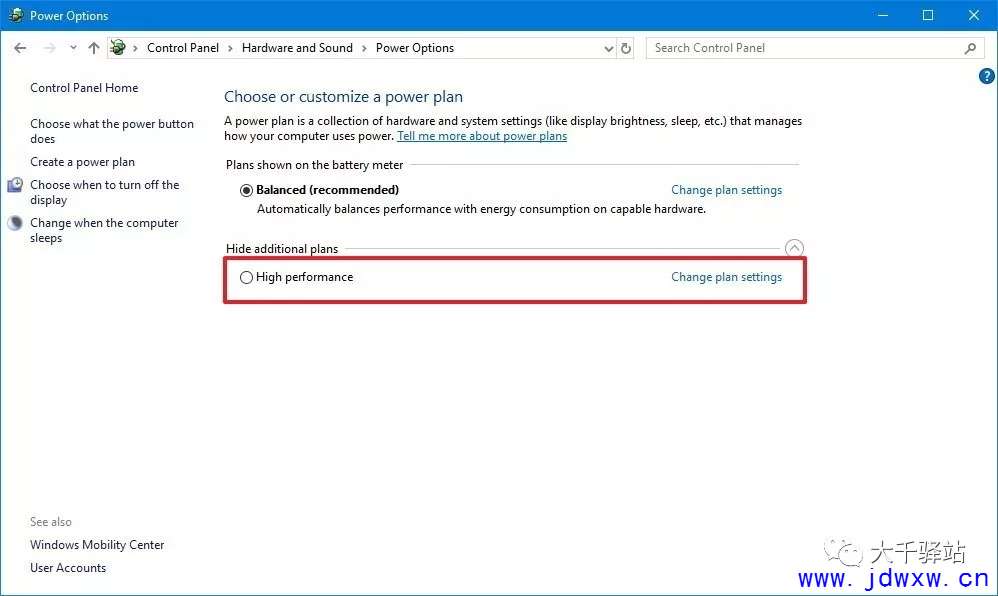Open help with the question mark icon
The width and height of the screenshot is (998, 596).
pos(987,76)
